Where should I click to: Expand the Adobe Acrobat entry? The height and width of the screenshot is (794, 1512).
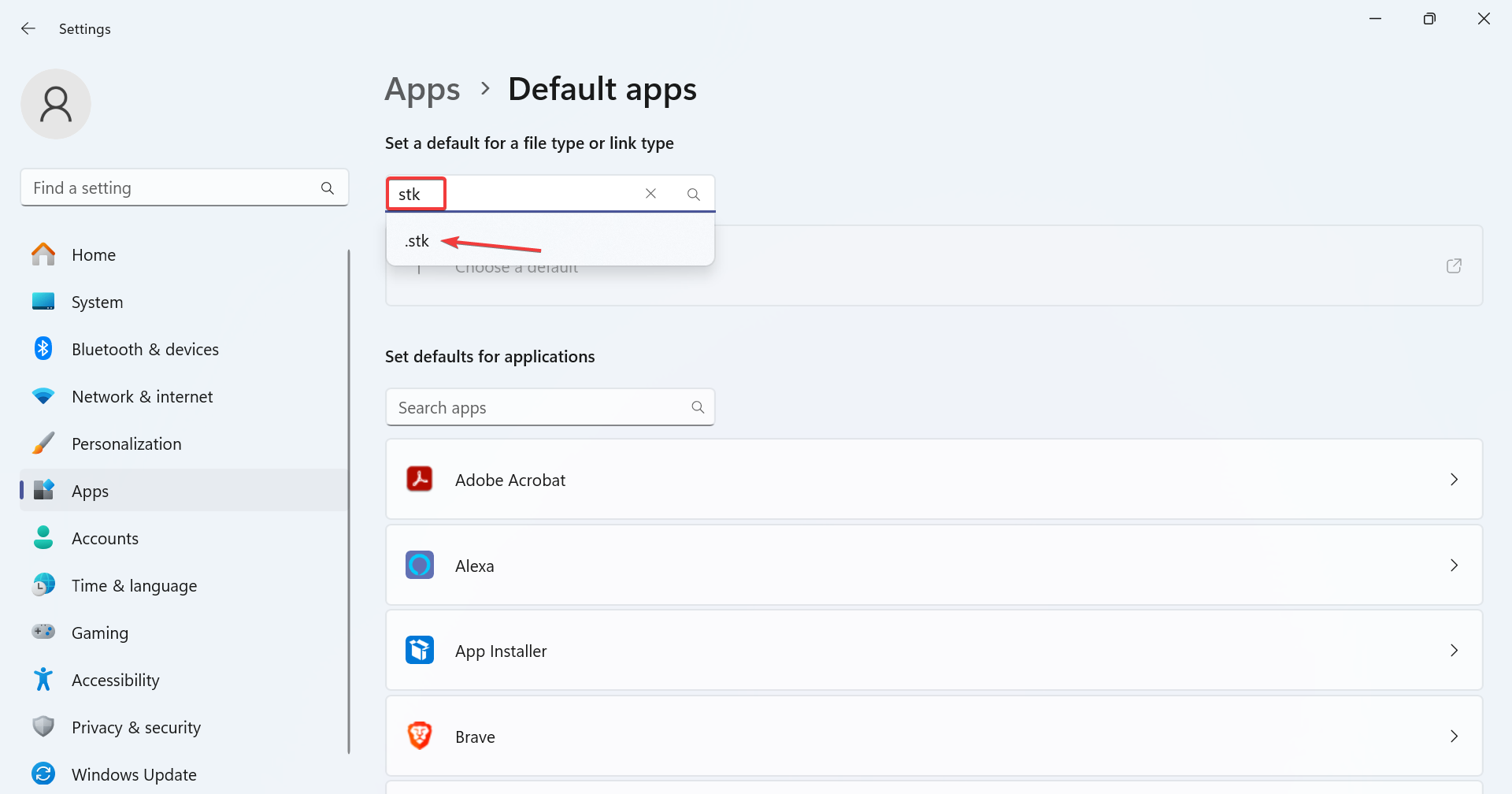pos(1454,479)
